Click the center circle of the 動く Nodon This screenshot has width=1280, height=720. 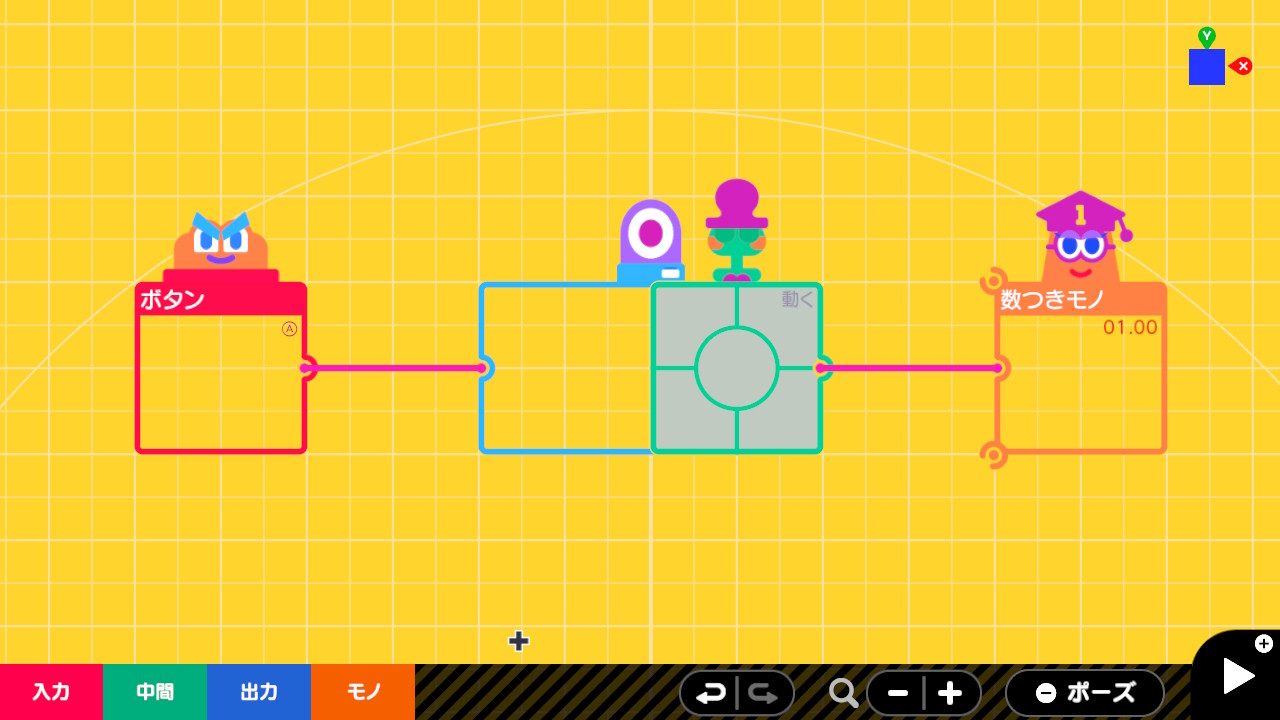737,368
